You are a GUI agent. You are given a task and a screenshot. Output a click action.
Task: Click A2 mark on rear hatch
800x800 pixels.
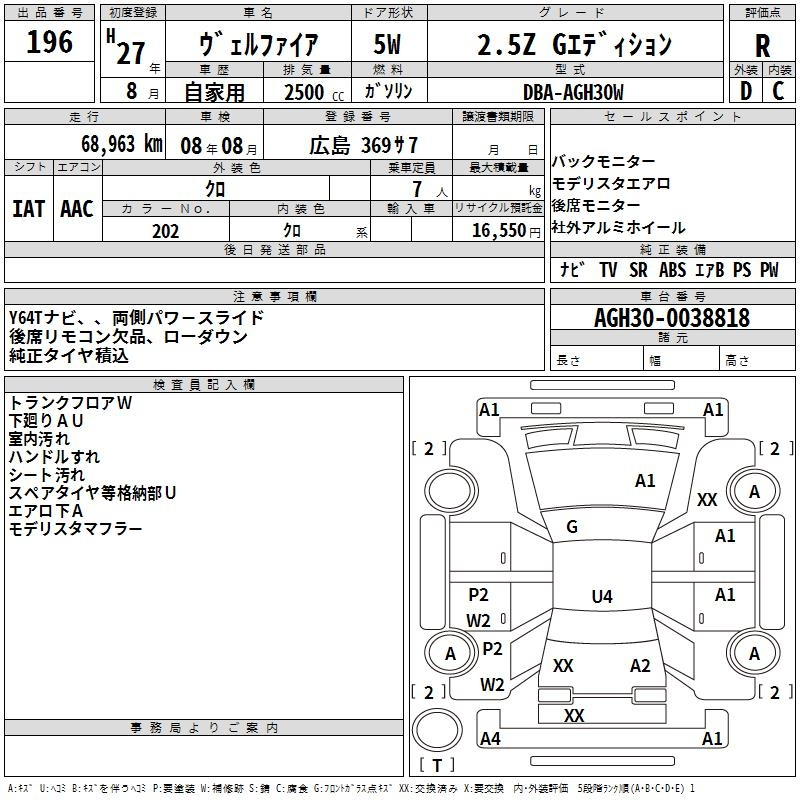point(640,666)
